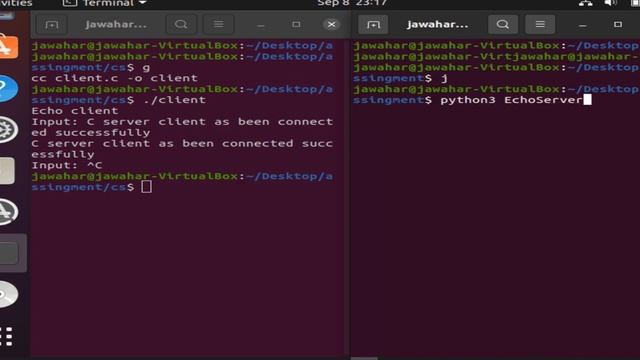
Task: Click the right terminal title 'jawahar...'
Action: [x=438, y=24]
